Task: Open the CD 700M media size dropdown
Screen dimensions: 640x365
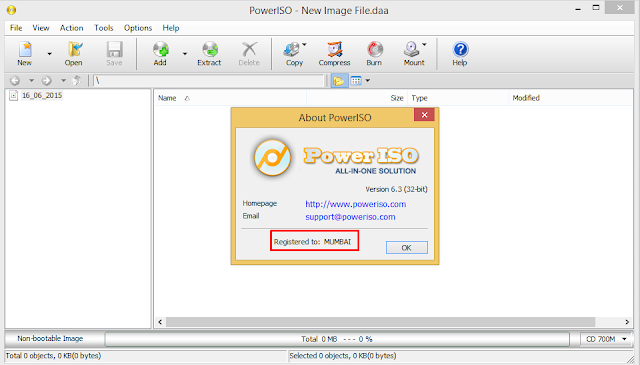Action: point(606,339)
